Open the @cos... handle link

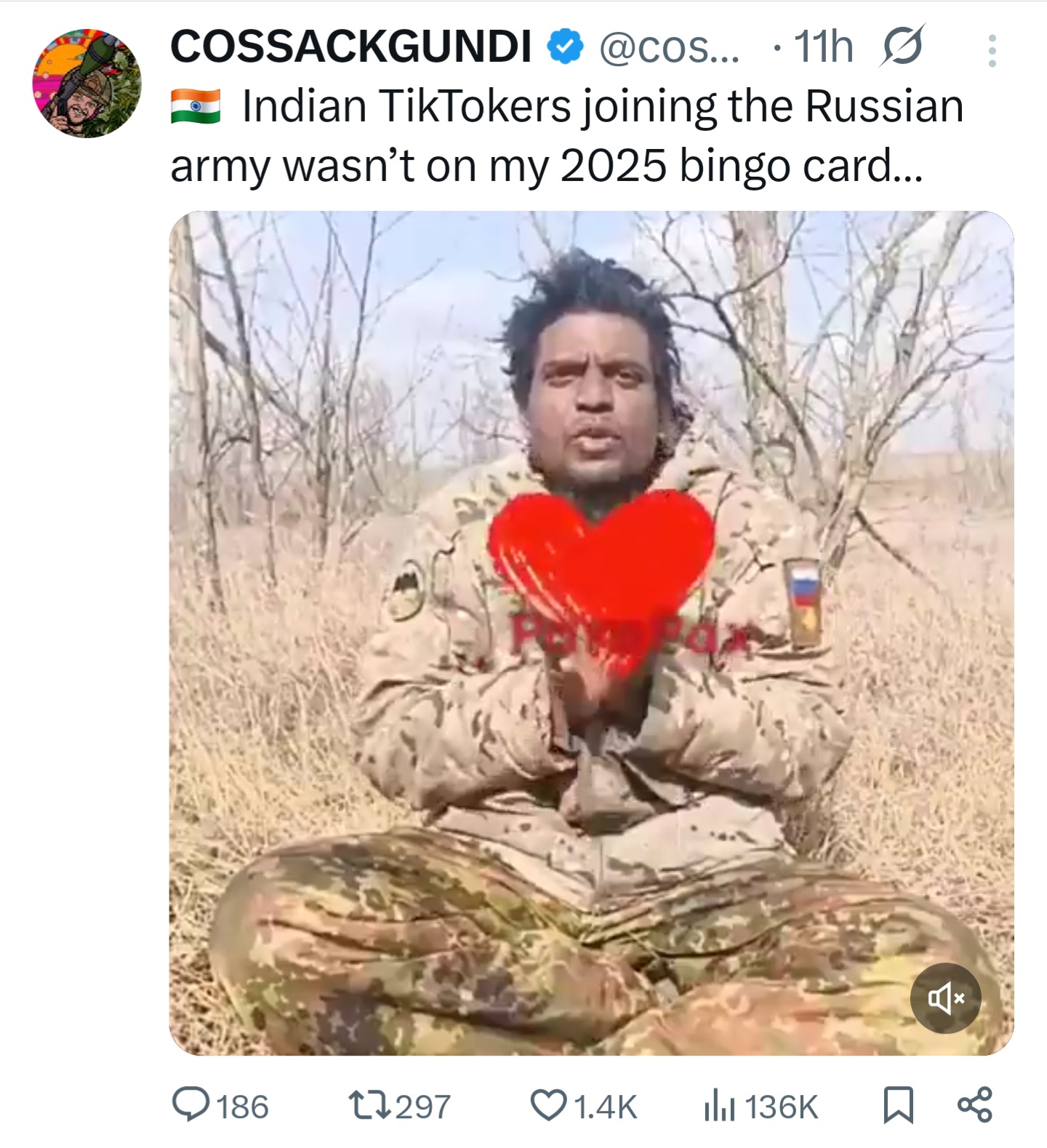point(669,47)
